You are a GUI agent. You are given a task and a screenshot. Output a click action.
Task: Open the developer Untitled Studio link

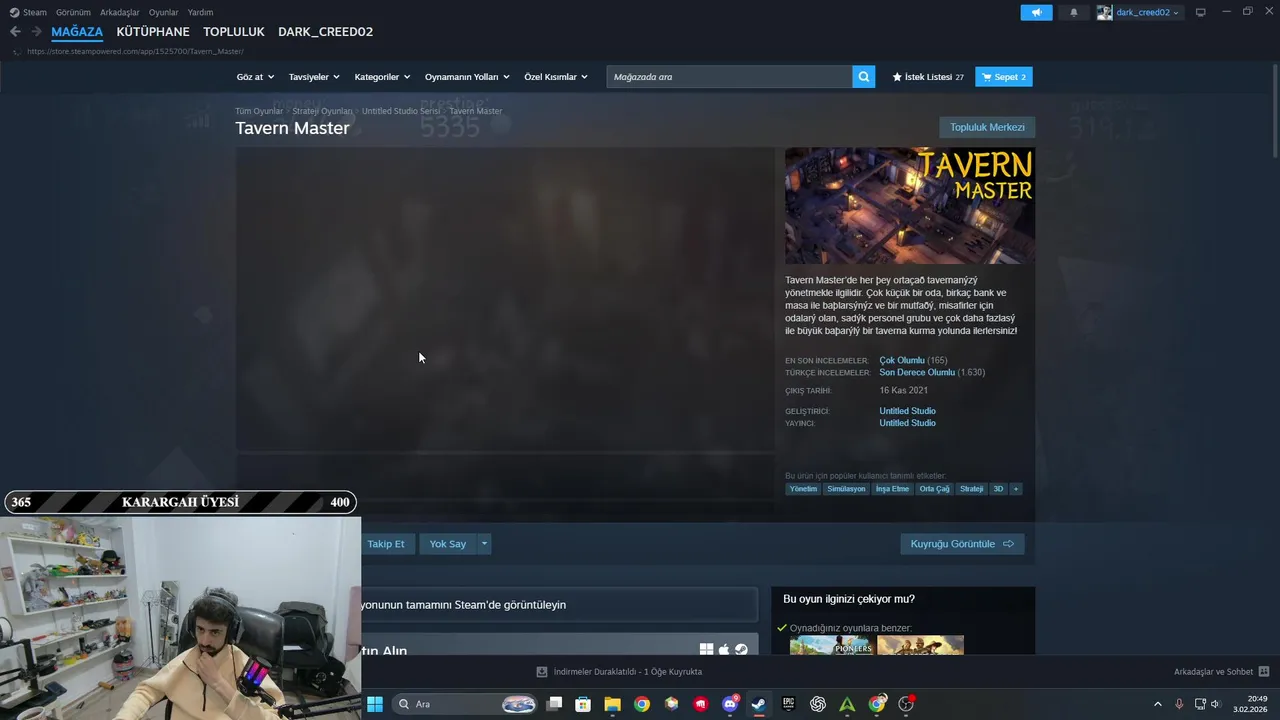[907, 411]
